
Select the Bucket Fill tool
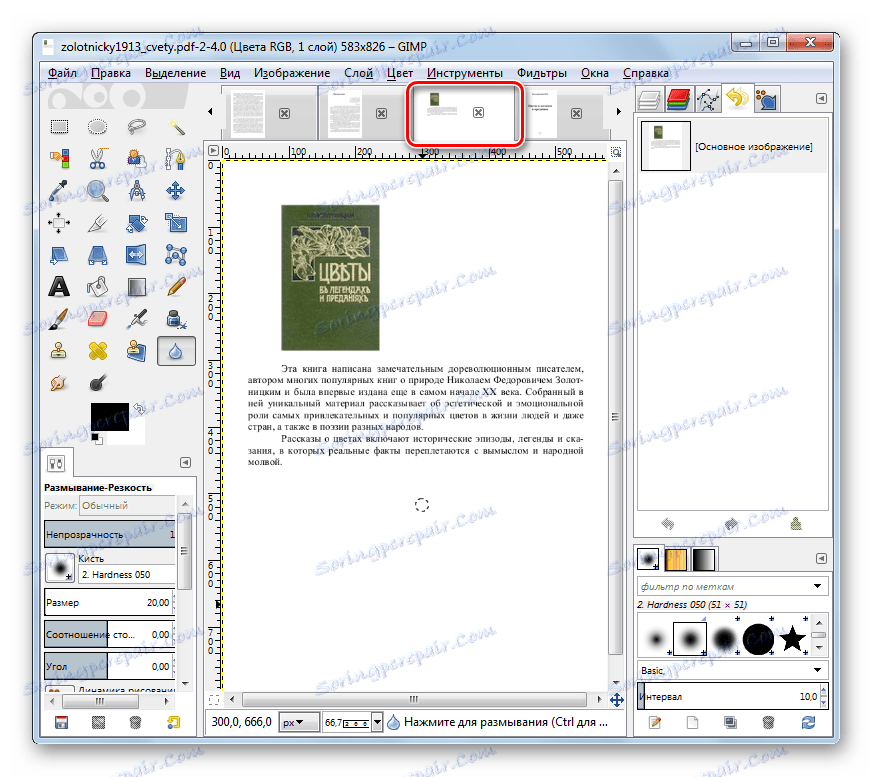[x=97, y=287]
